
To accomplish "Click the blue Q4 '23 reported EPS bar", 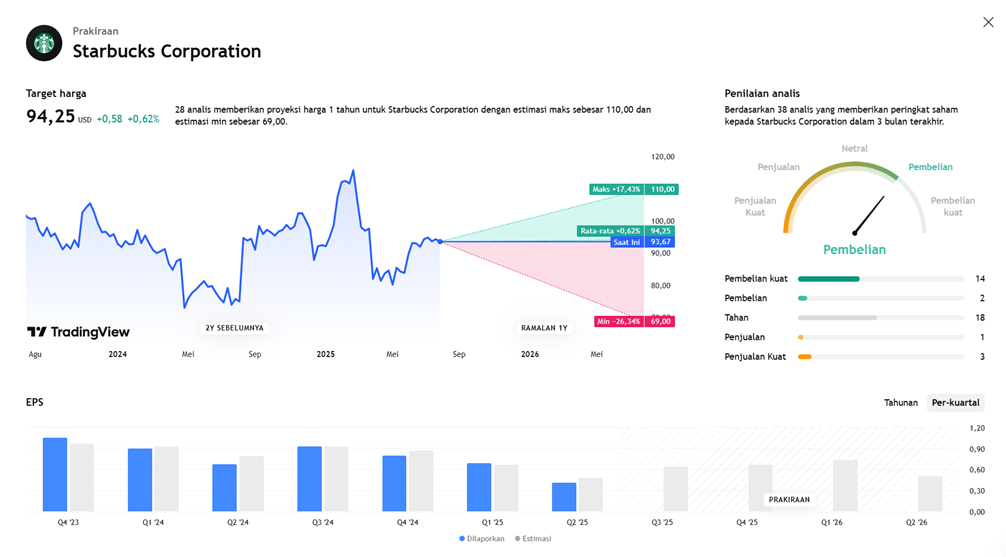I will click(55, 475).
